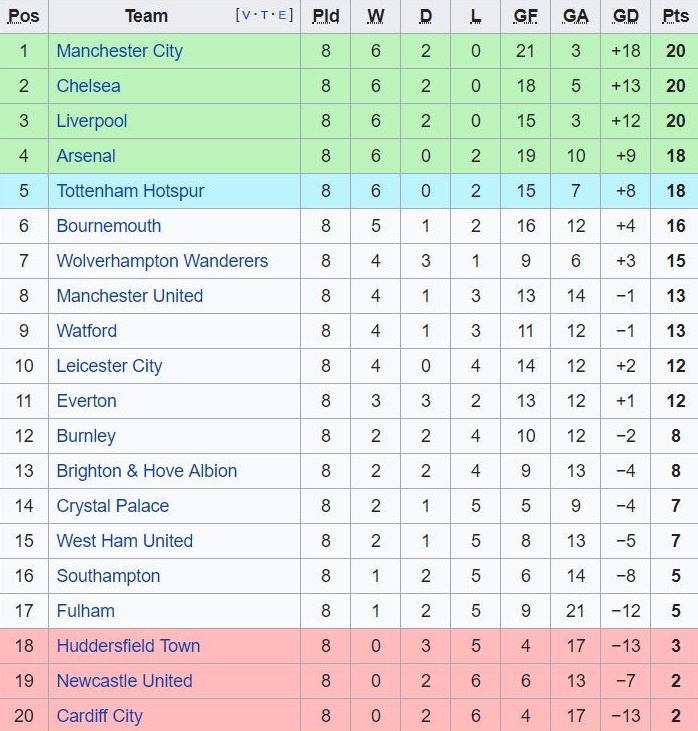Click the Pts column header
Viewport: 698px width, 731px height.
(675, 16)
